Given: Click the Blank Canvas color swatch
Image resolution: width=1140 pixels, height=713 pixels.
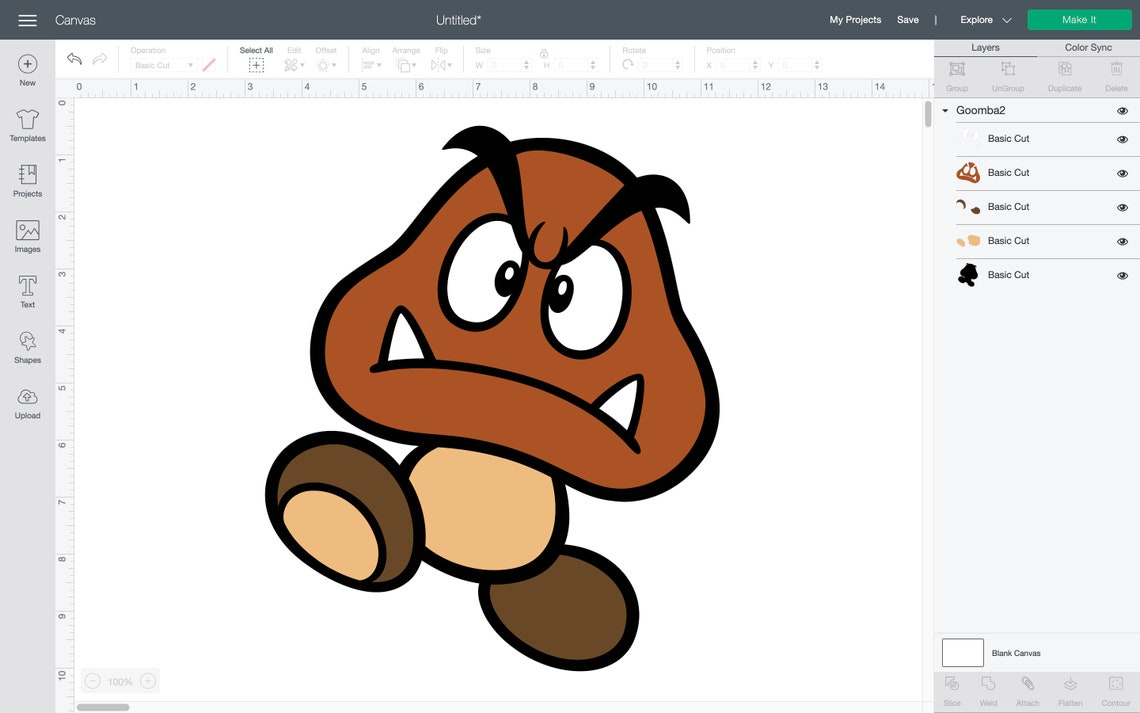Looking at the screenshot, I should (961, 652).
